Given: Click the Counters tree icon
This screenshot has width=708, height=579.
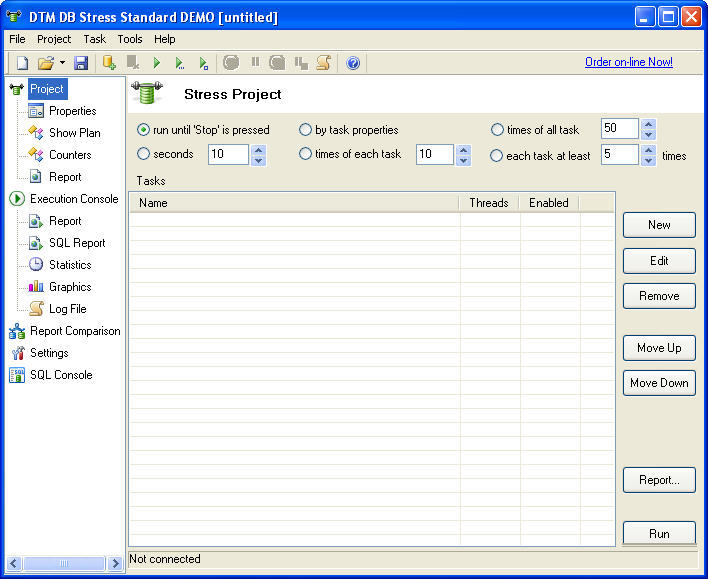Looking at the screenshot, I should 36,154.
